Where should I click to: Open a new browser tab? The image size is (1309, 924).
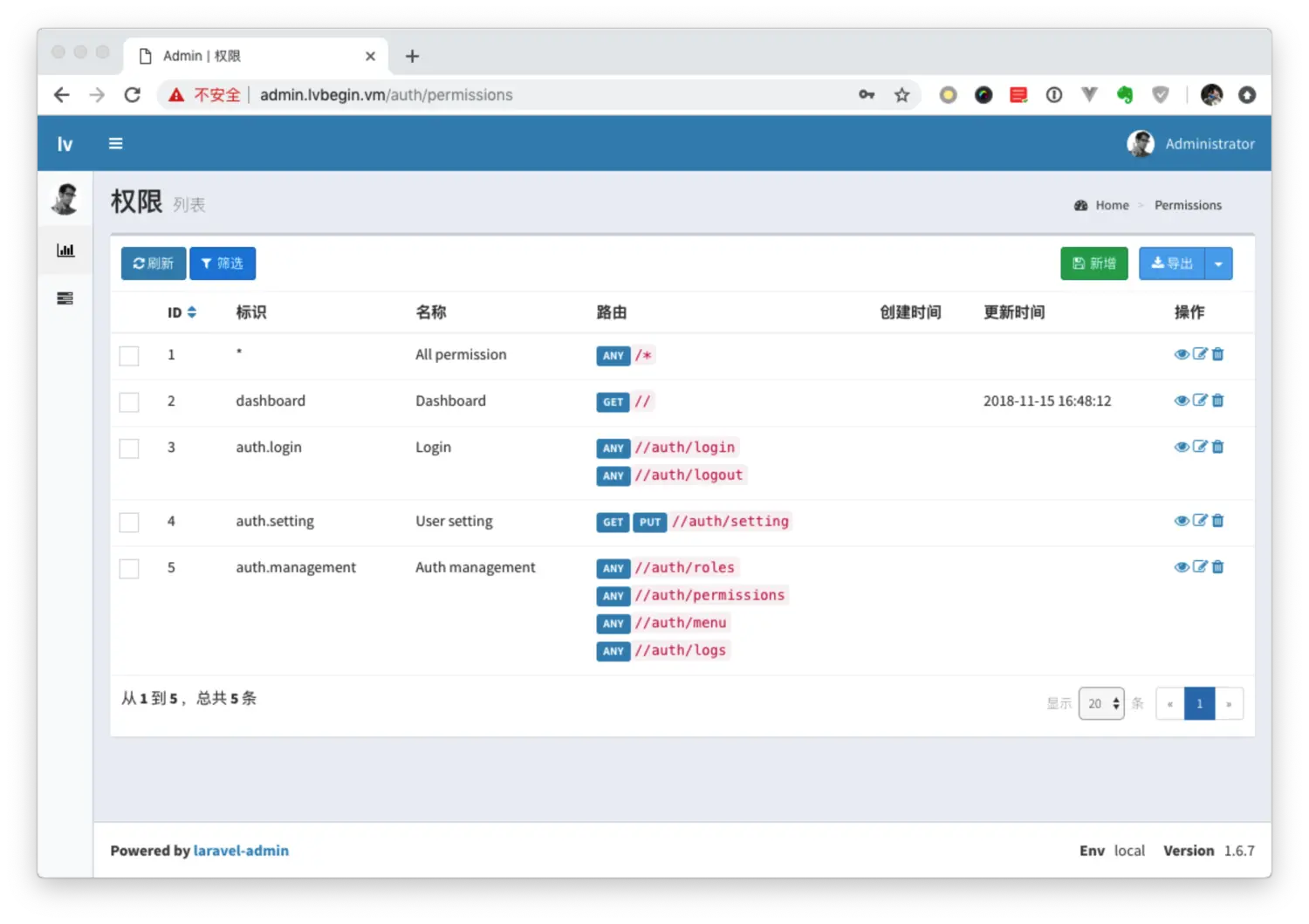tap(413, 56)
